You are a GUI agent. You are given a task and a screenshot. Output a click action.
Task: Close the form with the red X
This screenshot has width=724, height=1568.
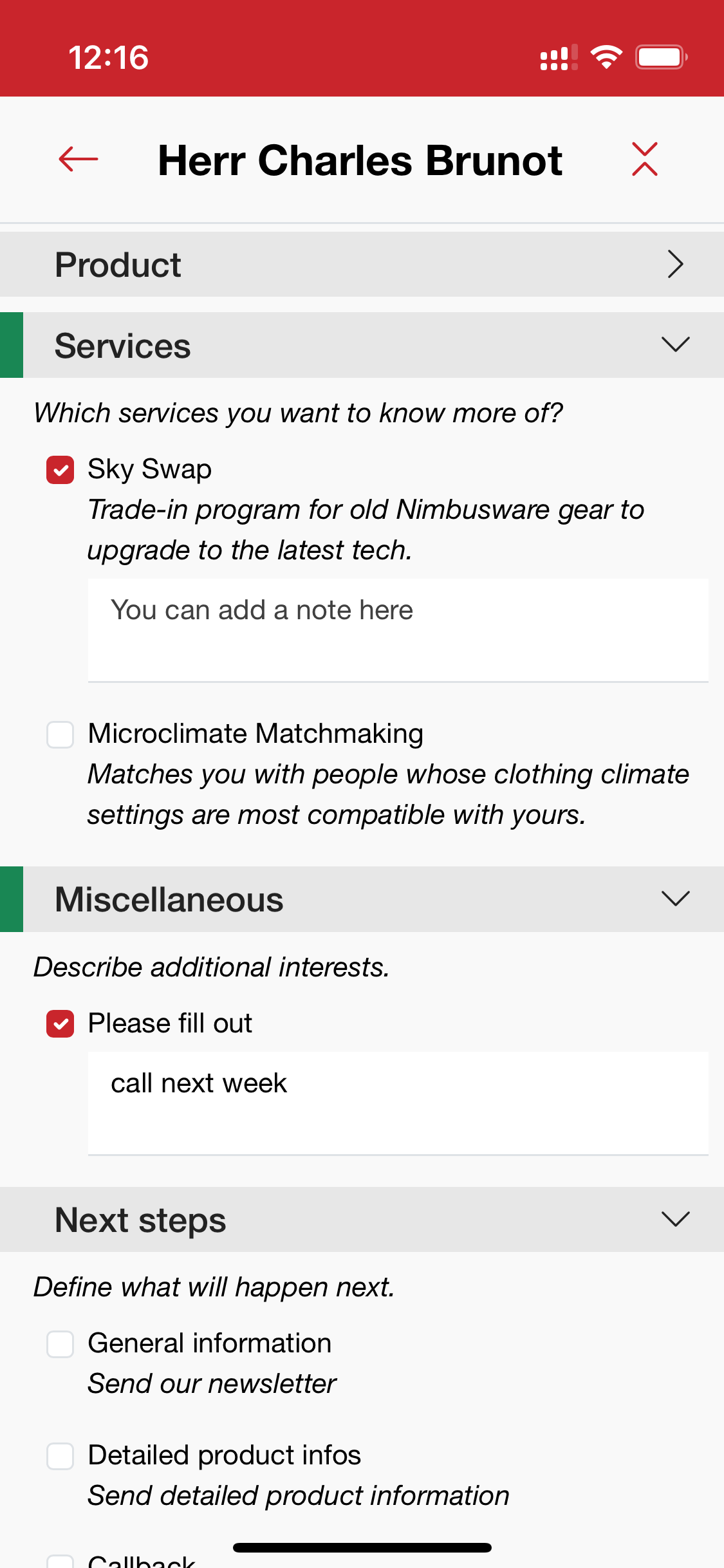[x=644, y=159]
